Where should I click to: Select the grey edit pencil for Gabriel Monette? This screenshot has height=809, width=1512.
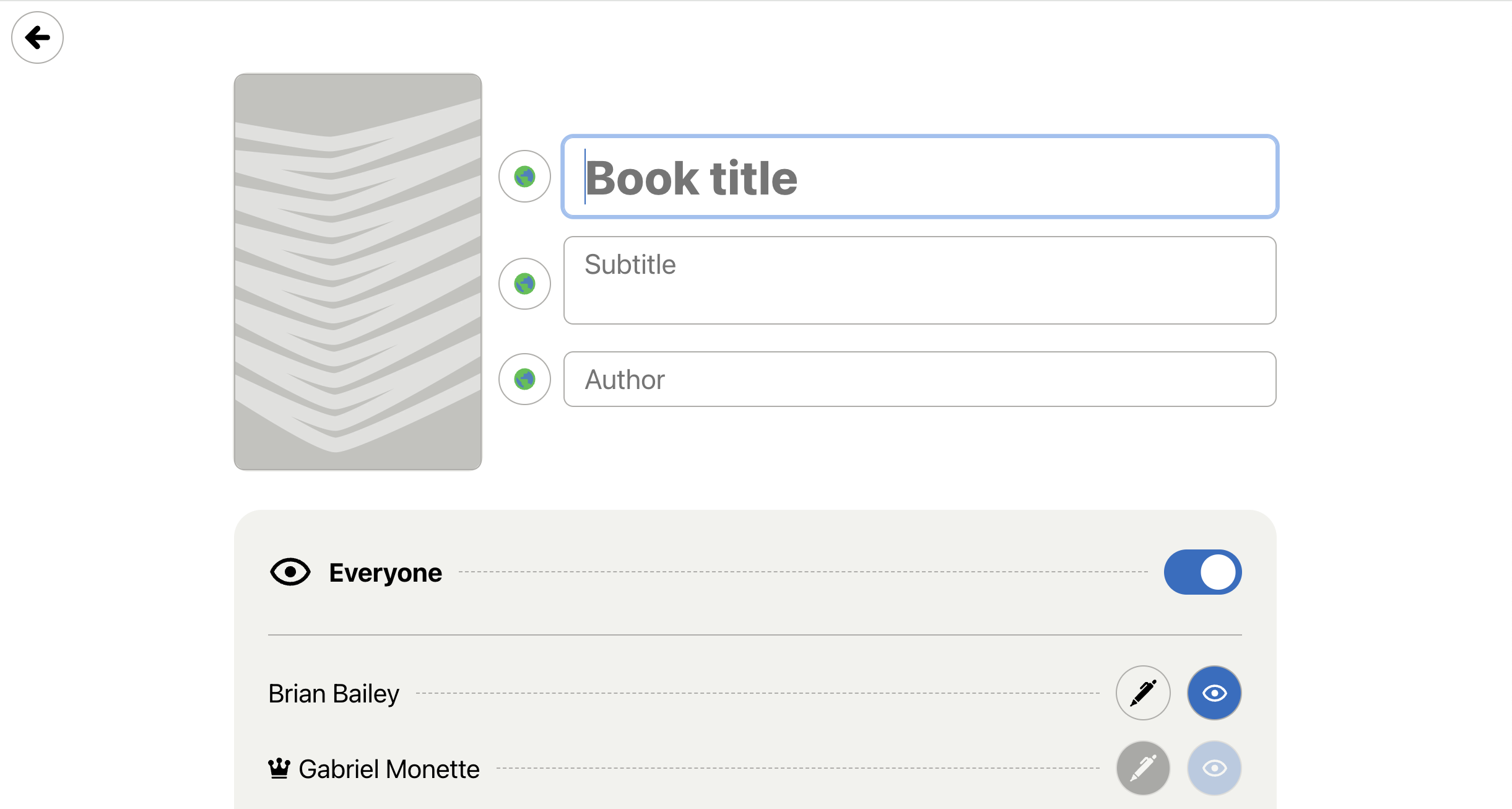(1142, 767)
